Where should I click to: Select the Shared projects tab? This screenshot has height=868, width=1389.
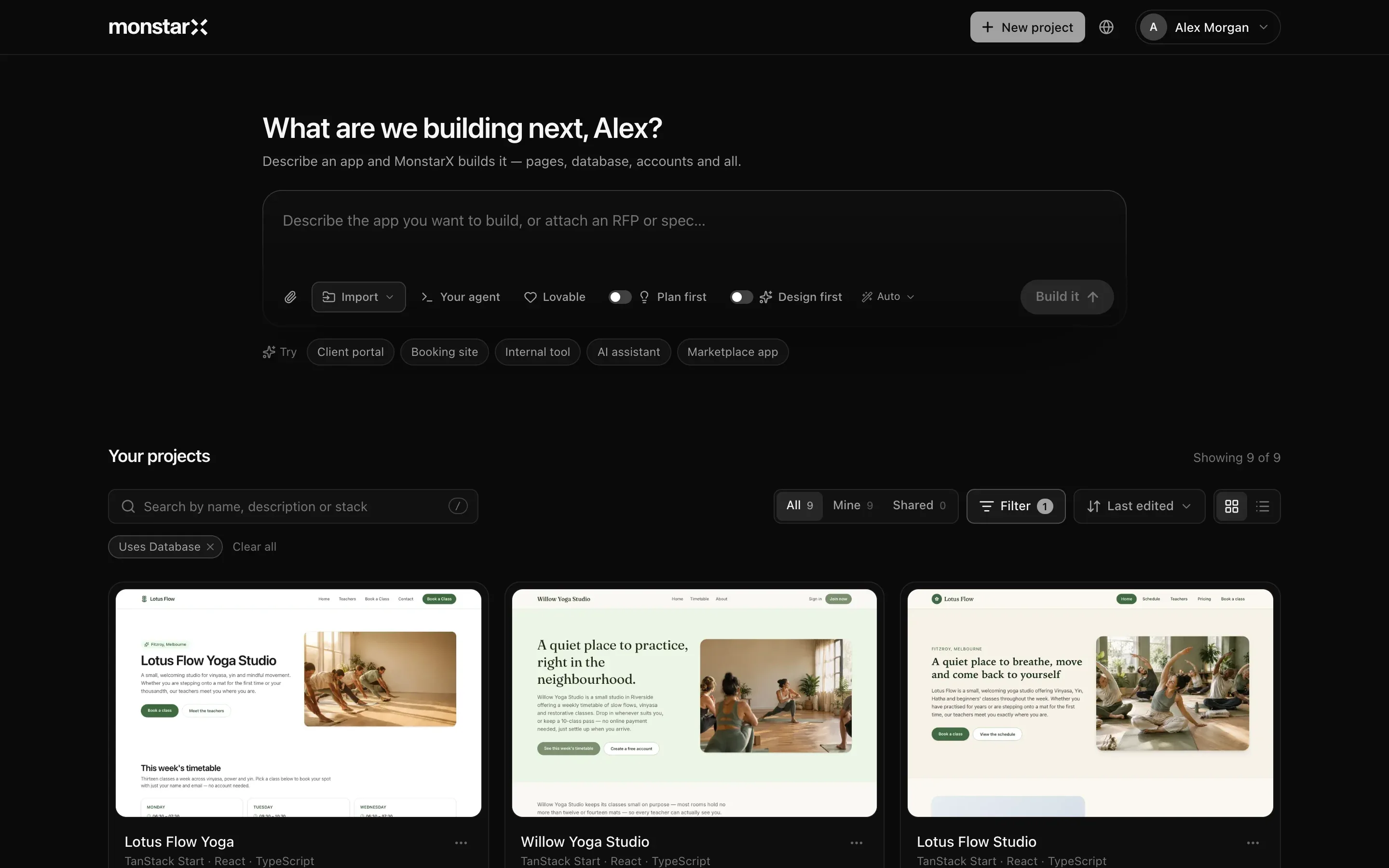click(x=919, y=506)
